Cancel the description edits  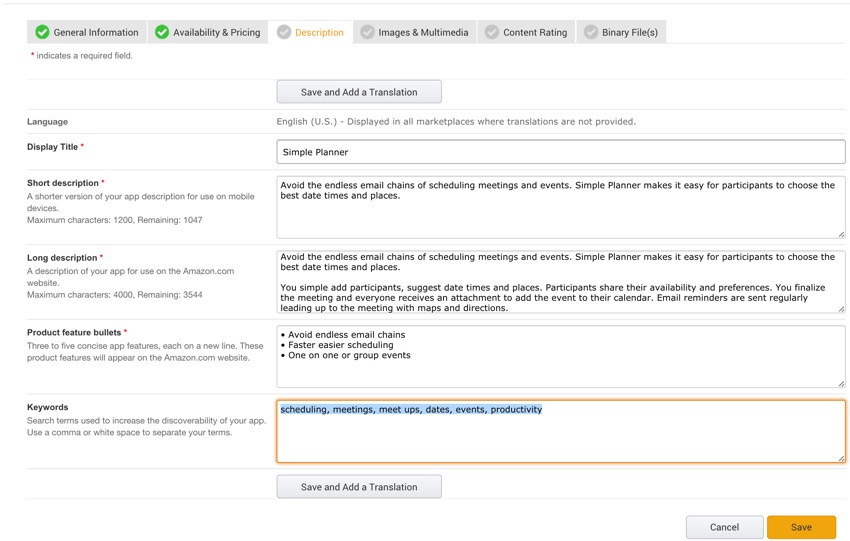click(x=724, y=527)
